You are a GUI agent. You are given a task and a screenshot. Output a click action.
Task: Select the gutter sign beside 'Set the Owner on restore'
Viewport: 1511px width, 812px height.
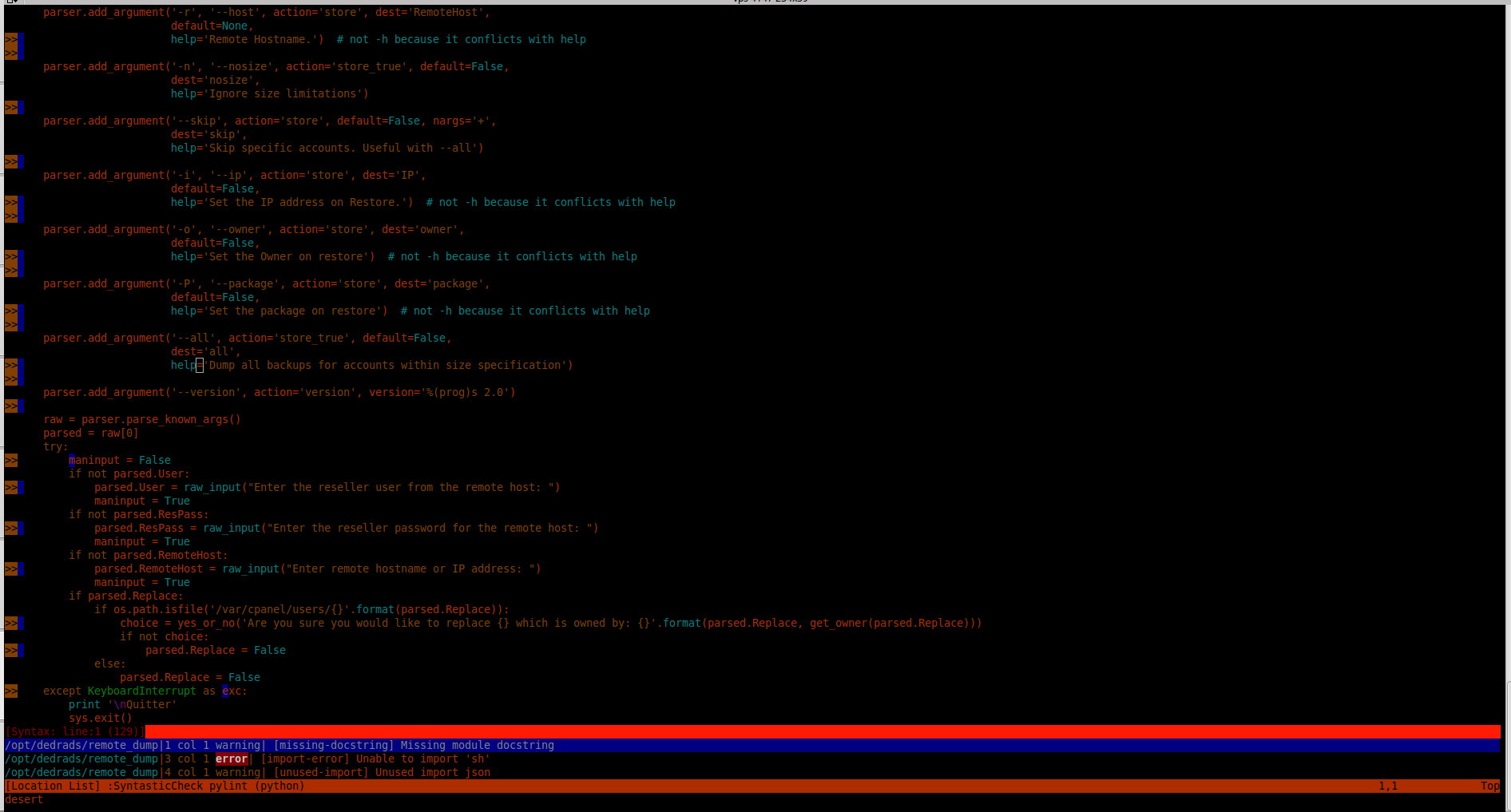[x=11, y=257]
